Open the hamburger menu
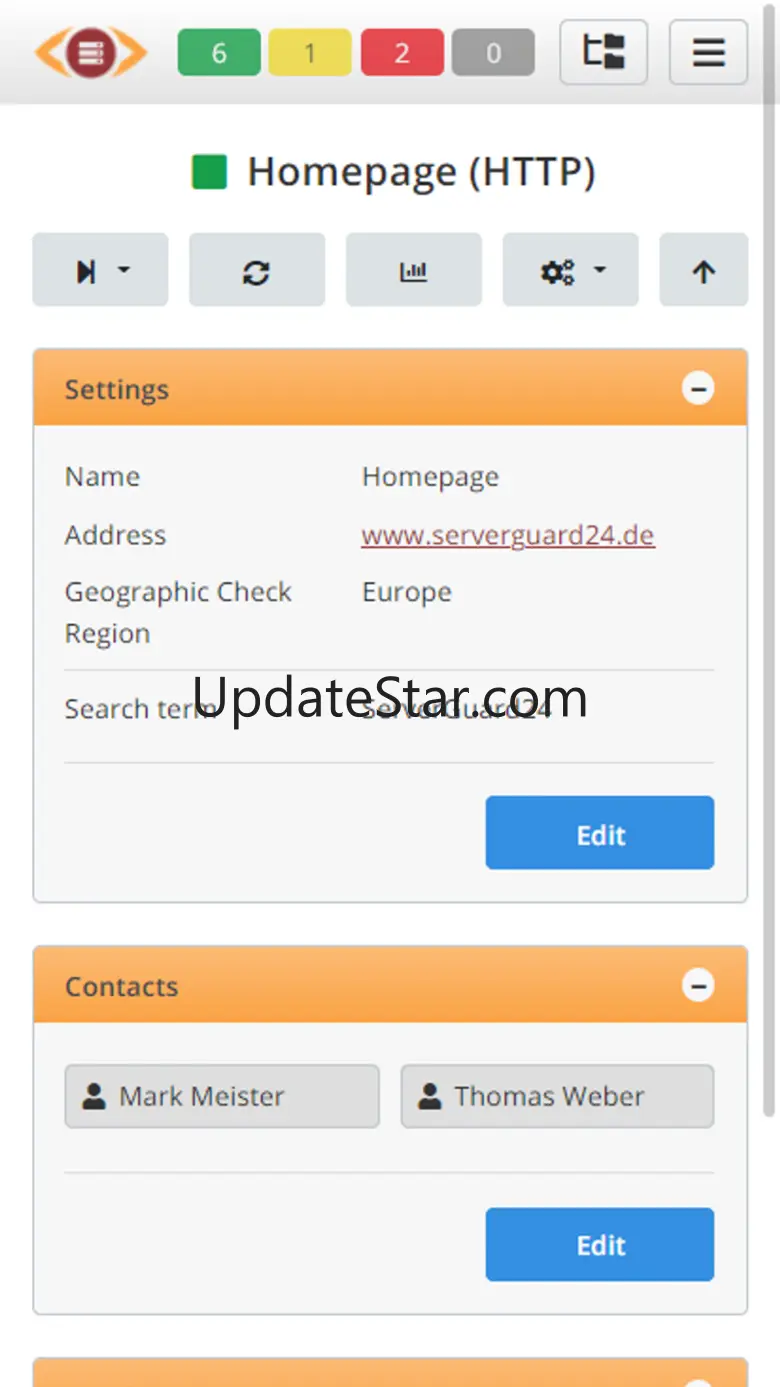 [709, 52]
